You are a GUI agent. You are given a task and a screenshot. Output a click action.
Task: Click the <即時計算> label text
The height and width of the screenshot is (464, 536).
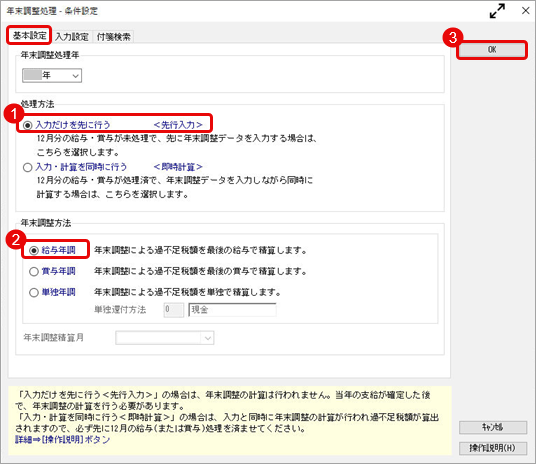point(178,167)
